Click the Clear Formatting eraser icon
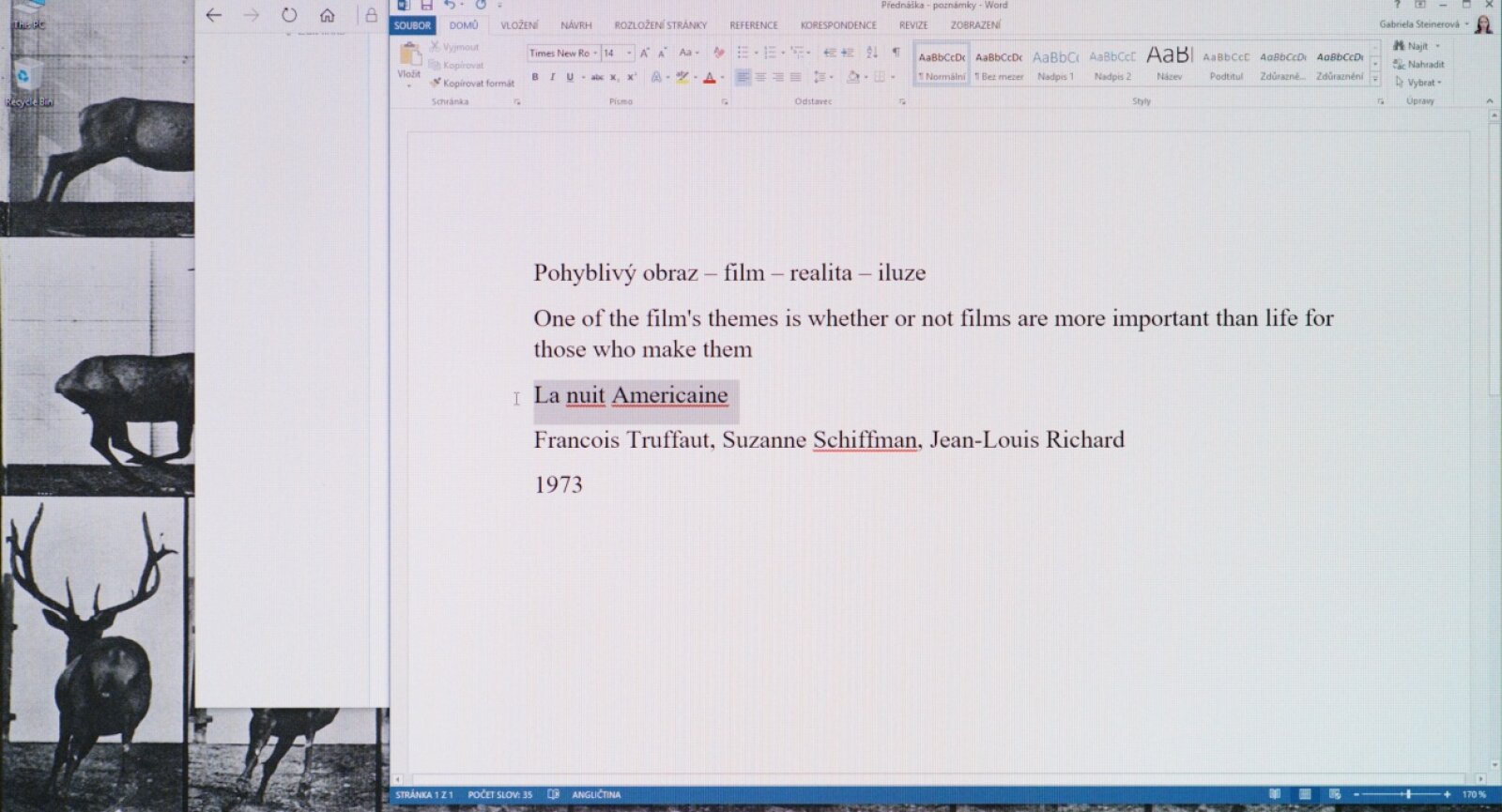 tap(719, 53)
